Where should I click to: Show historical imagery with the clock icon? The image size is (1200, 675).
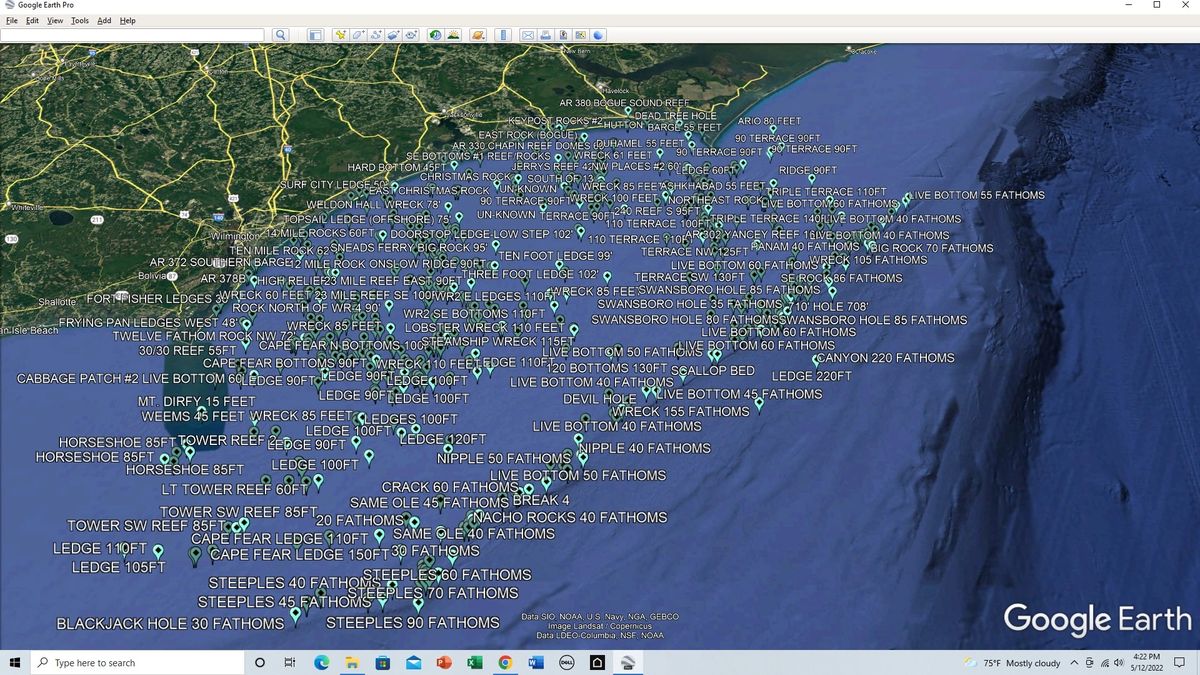[433, 35]
